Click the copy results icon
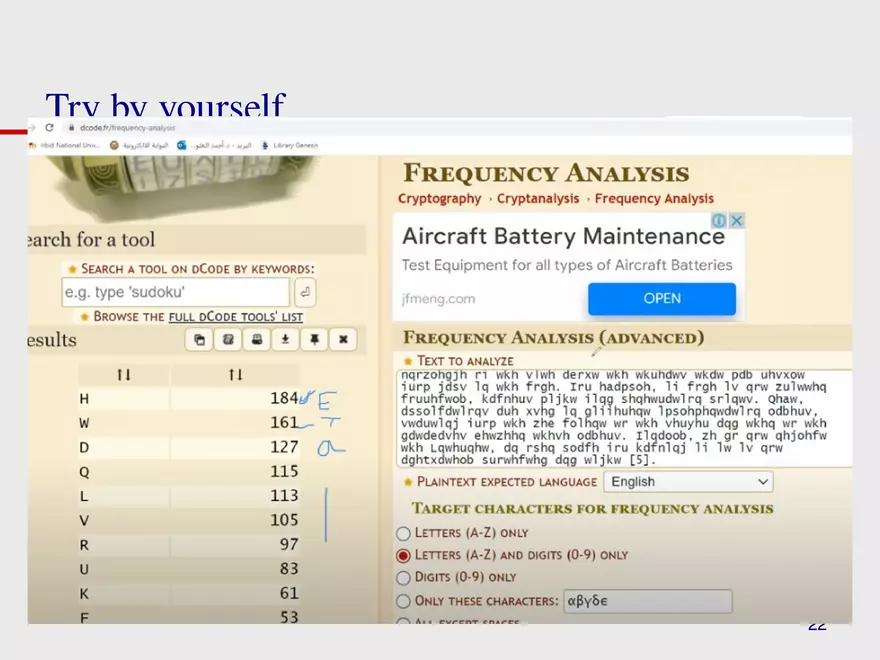Screen dimensions: 880x660 pos(199,340)
